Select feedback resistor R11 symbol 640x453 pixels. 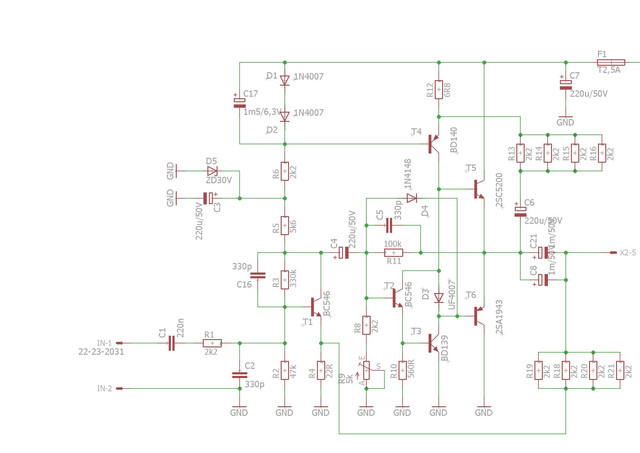click(393, 253)
